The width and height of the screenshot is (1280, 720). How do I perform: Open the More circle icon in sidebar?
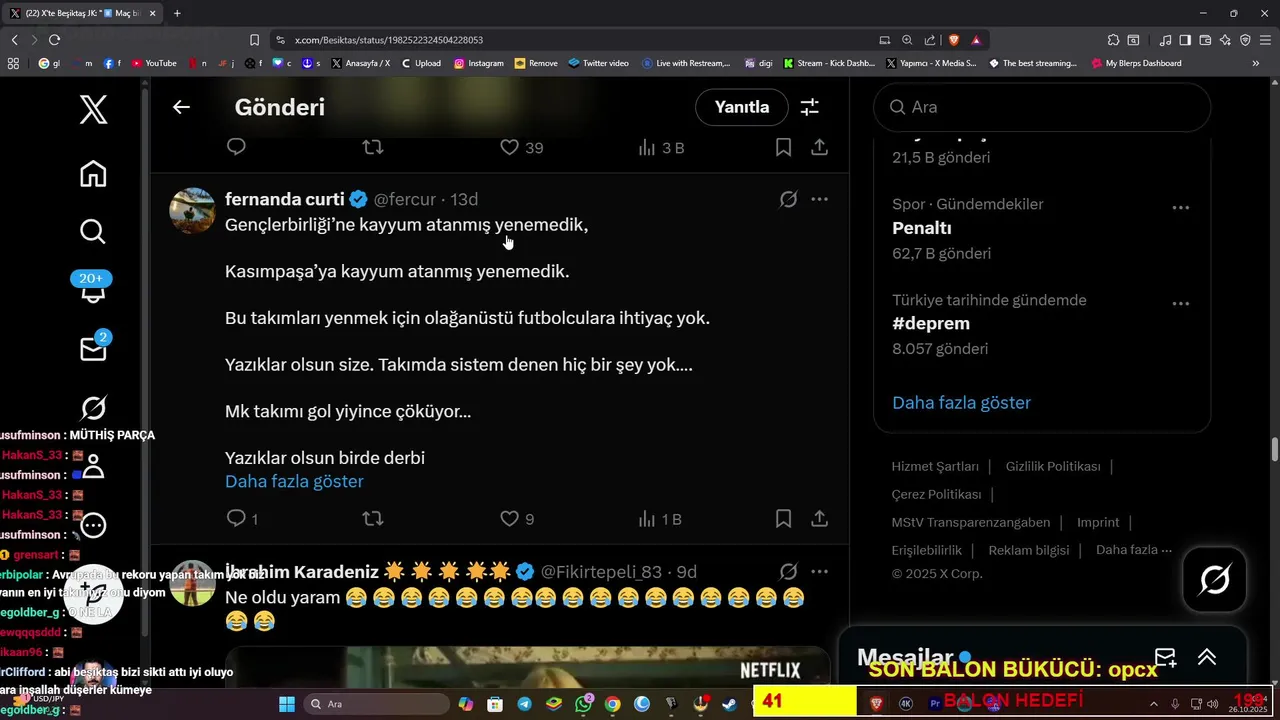93,525
